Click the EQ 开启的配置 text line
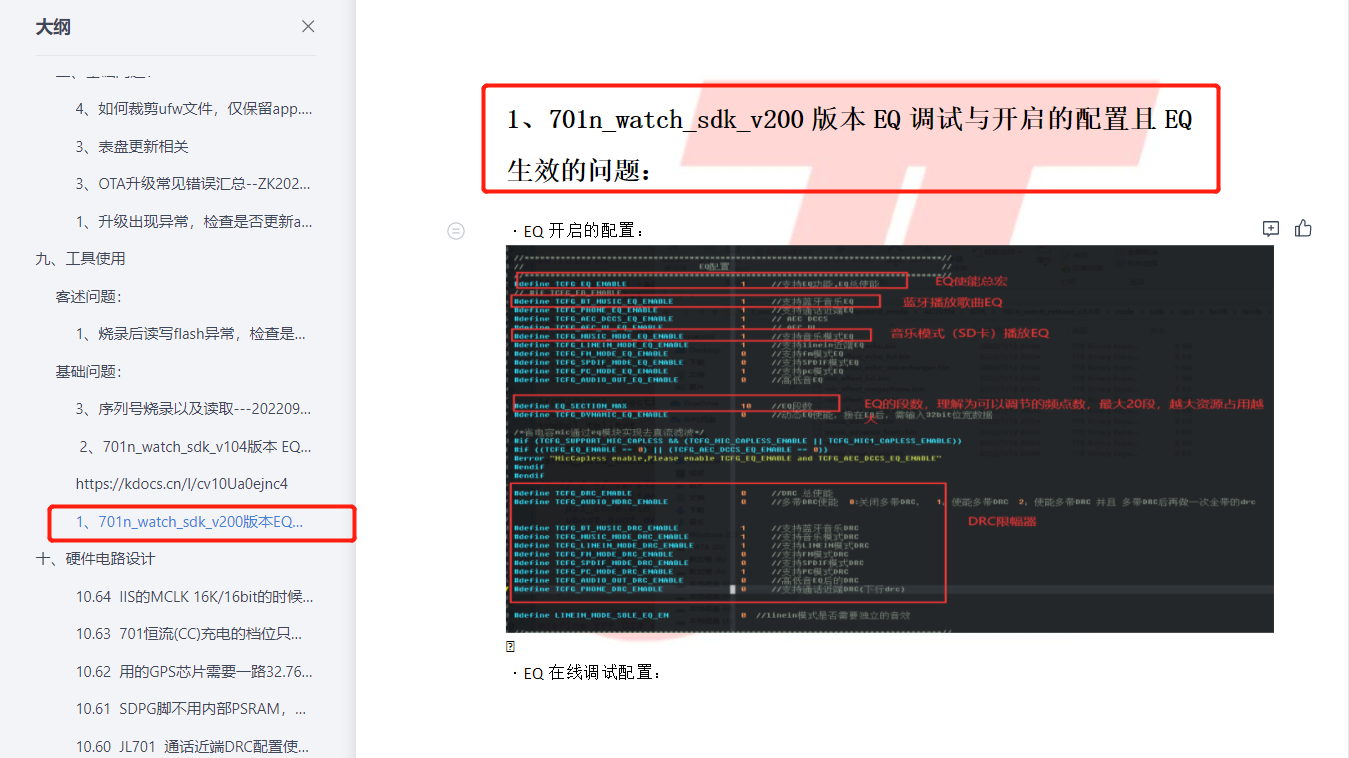 (580, 232)
